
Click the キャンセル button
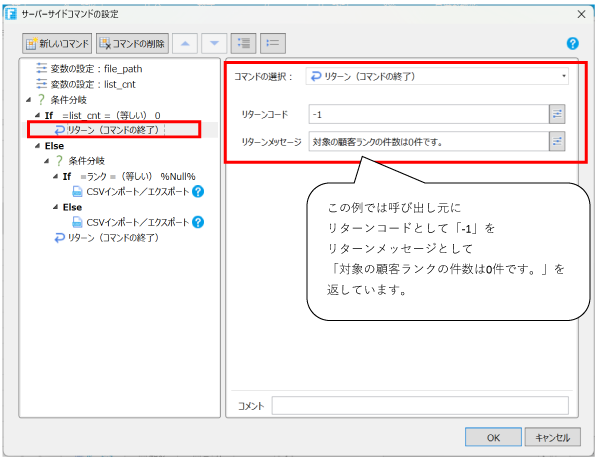tap(553, 437)
